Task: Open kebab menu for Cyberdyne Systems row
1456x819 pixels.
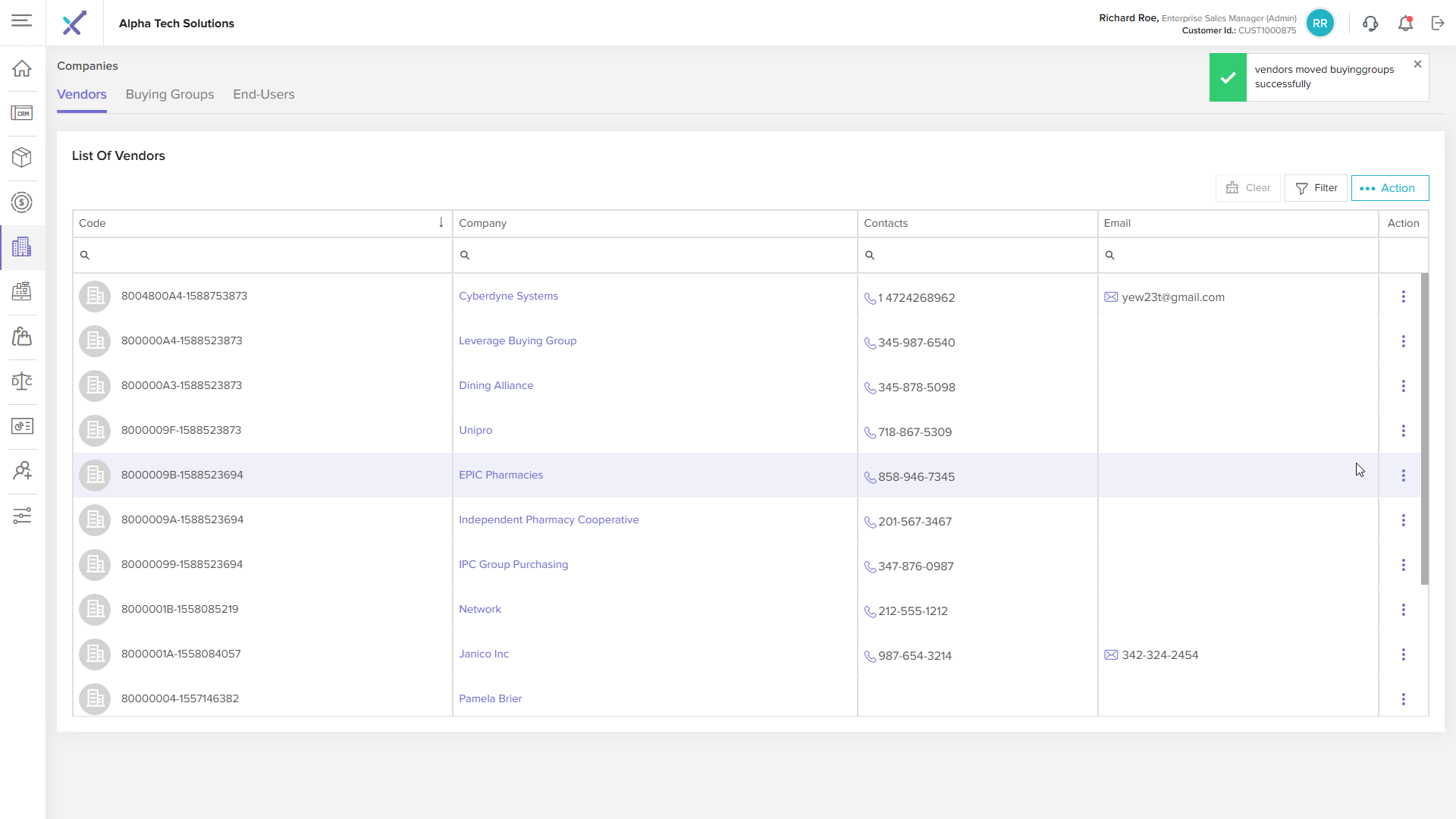Action: click(x=1403, y=297)
